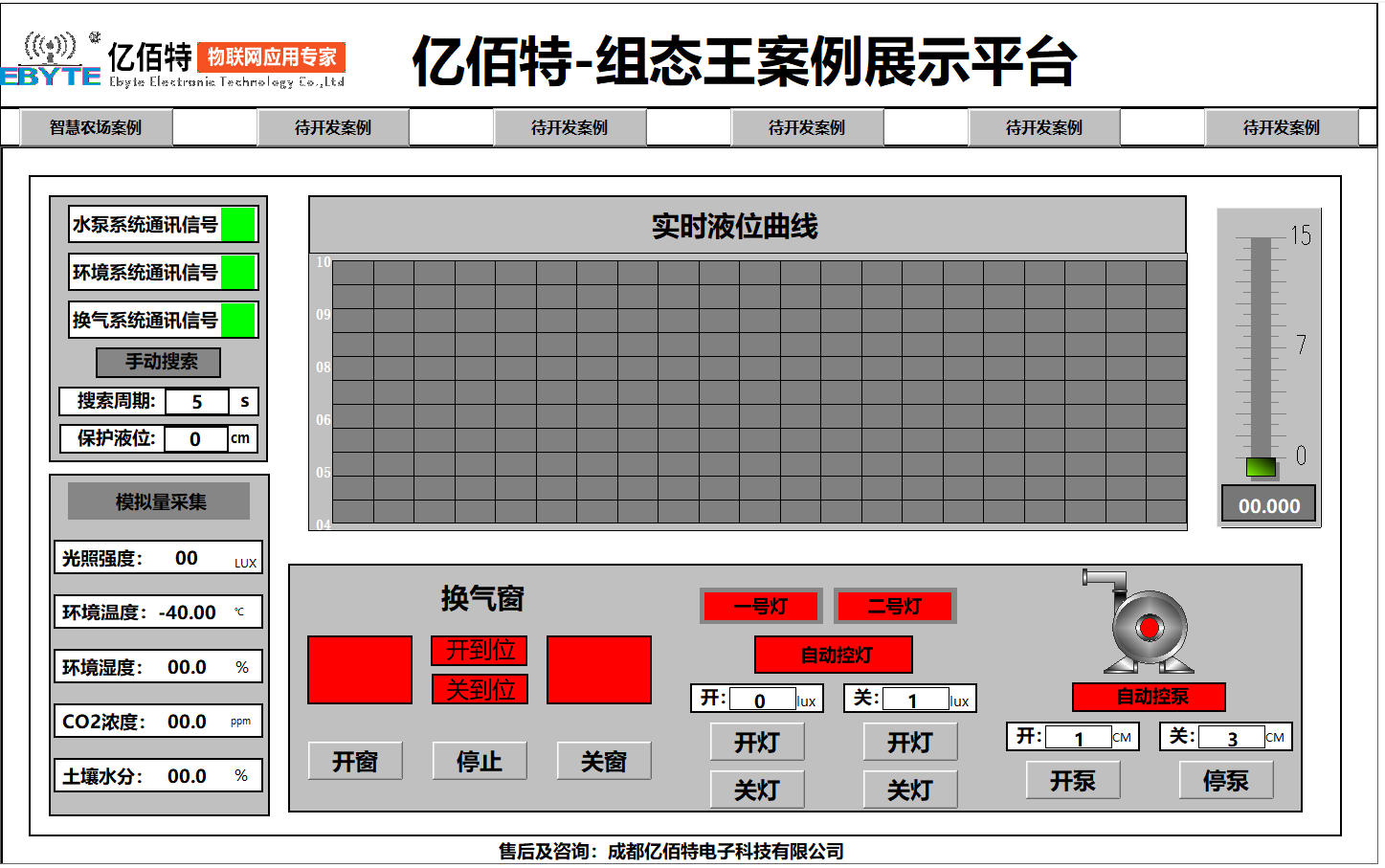1385x868 pixels.
Task: Toggle the 换气系统通讯信号 green indicator
Action: tap(239, 320)
